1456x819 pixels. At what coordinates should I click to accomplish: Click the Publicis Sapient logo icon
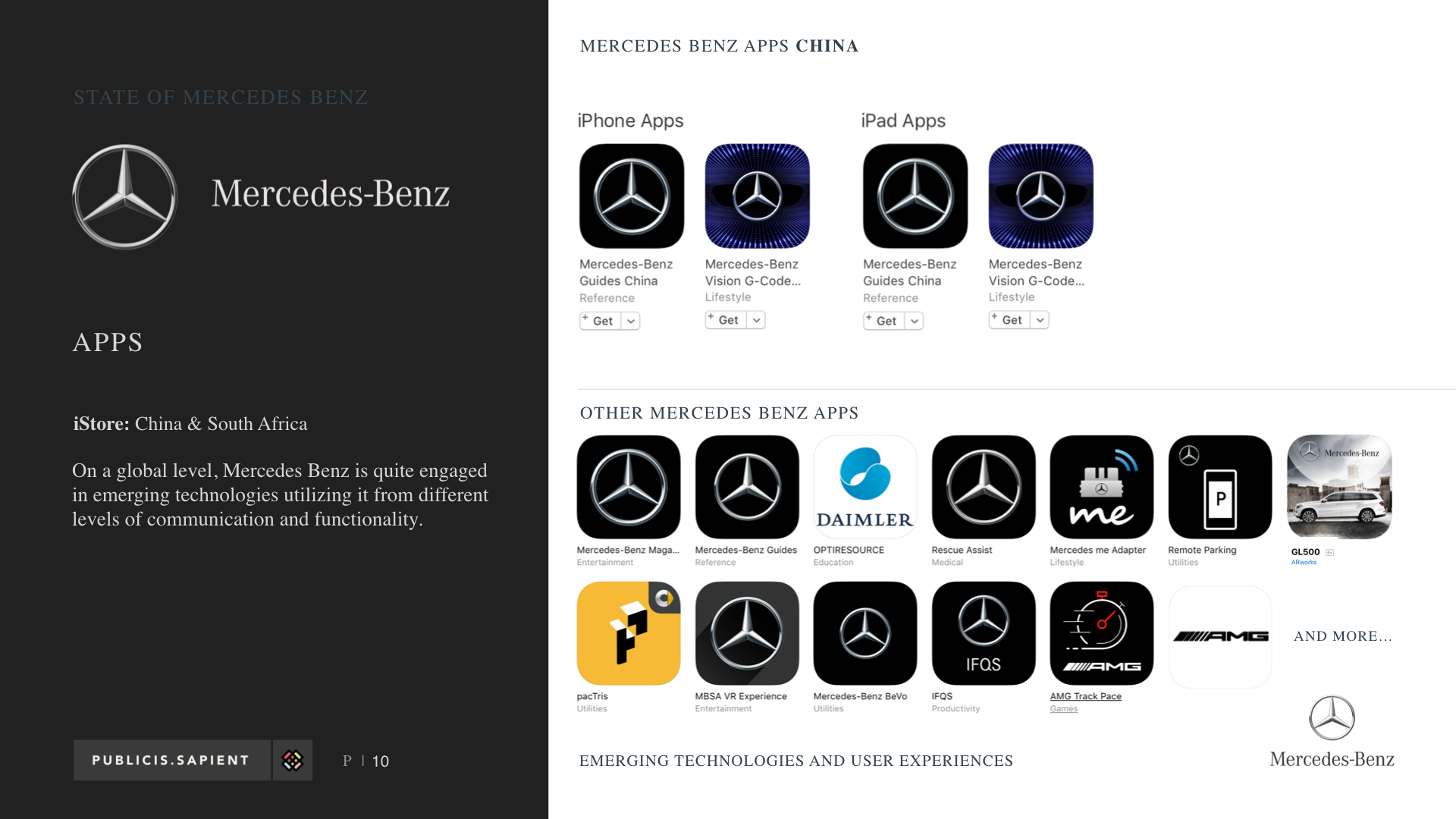click(293, 760)
